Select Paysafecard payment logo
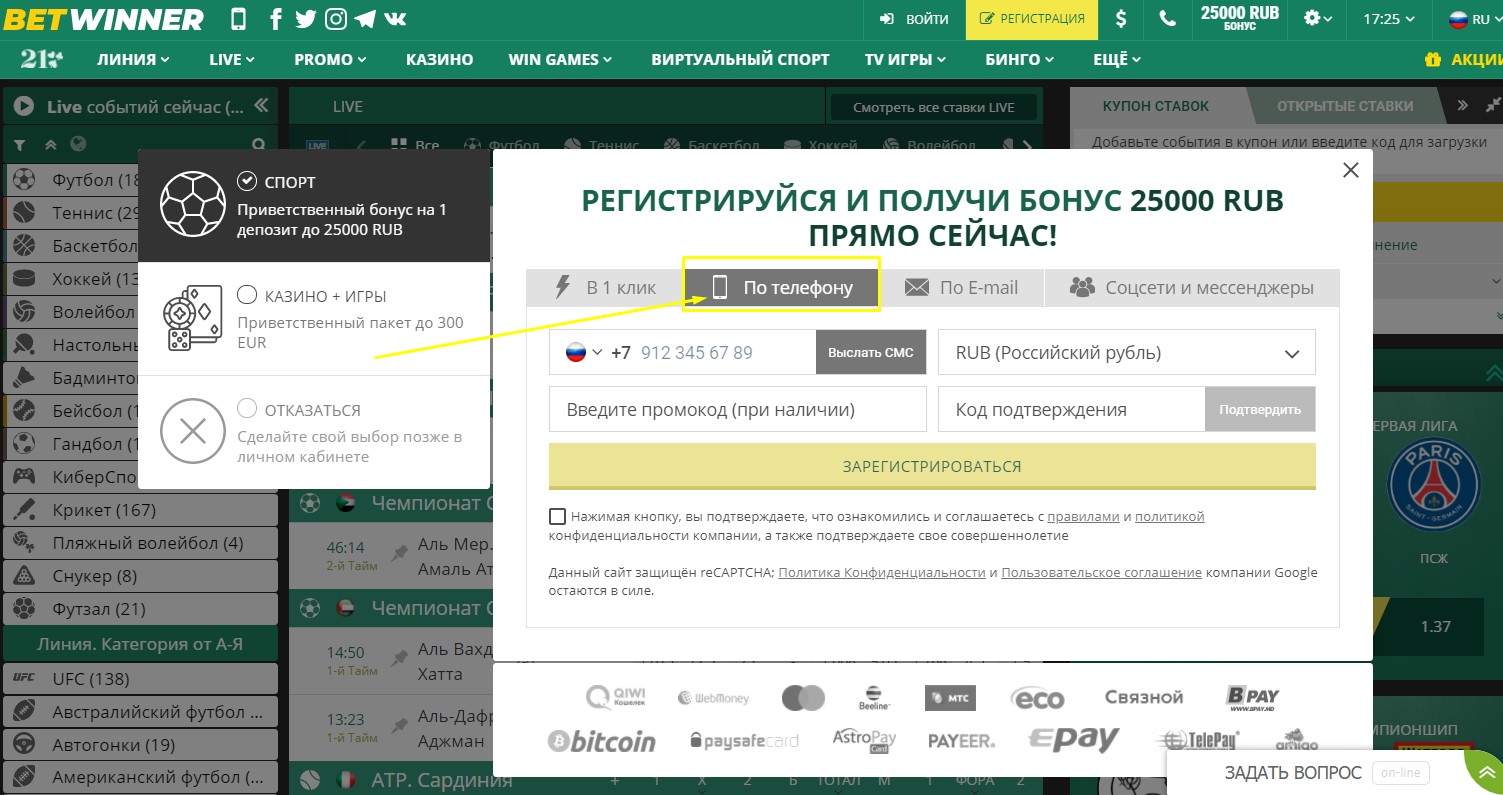This screenshot has width=1503, height=795. 744,741
